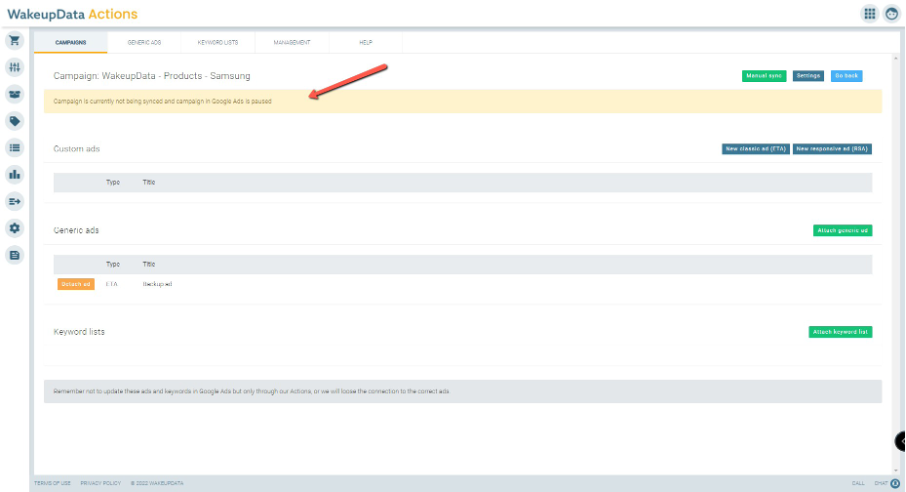Open the sliders icon in the sidebar
This screenshot has height=492, width=906.
pyautogui.click(x=14, y=67)
